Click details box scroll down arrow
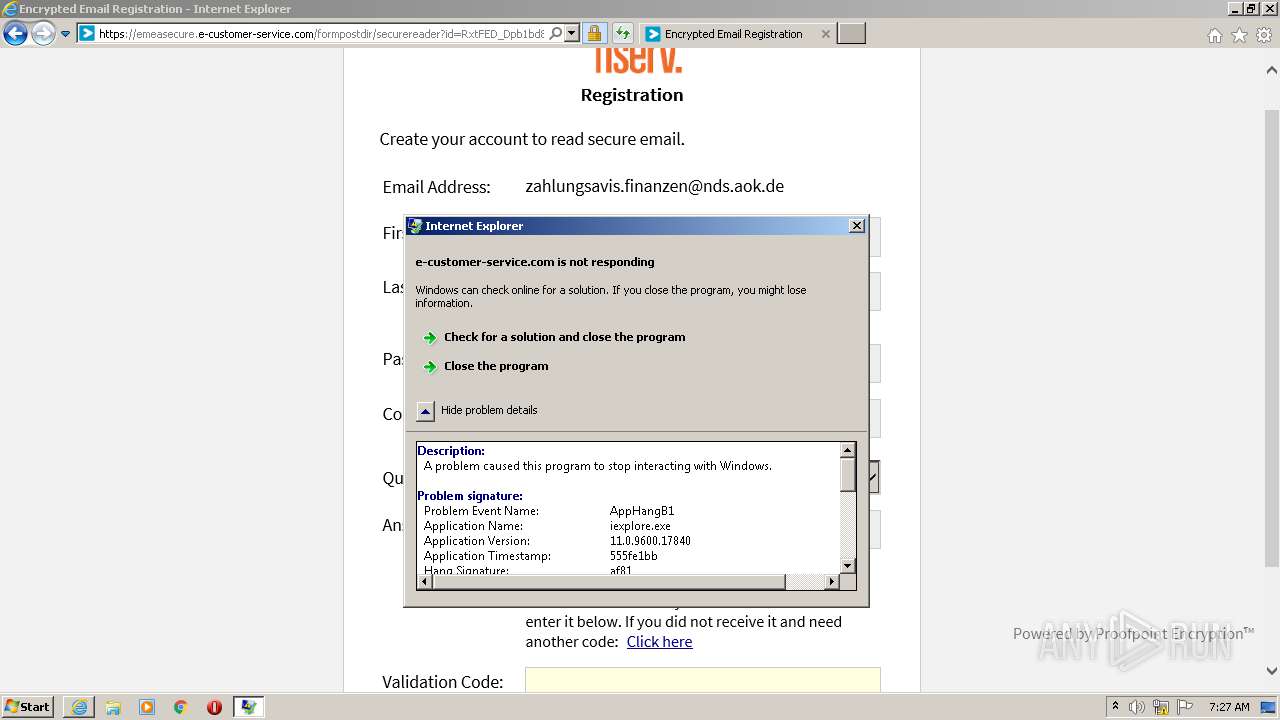Screen dimensions: 1280x720 click(848, 566)
